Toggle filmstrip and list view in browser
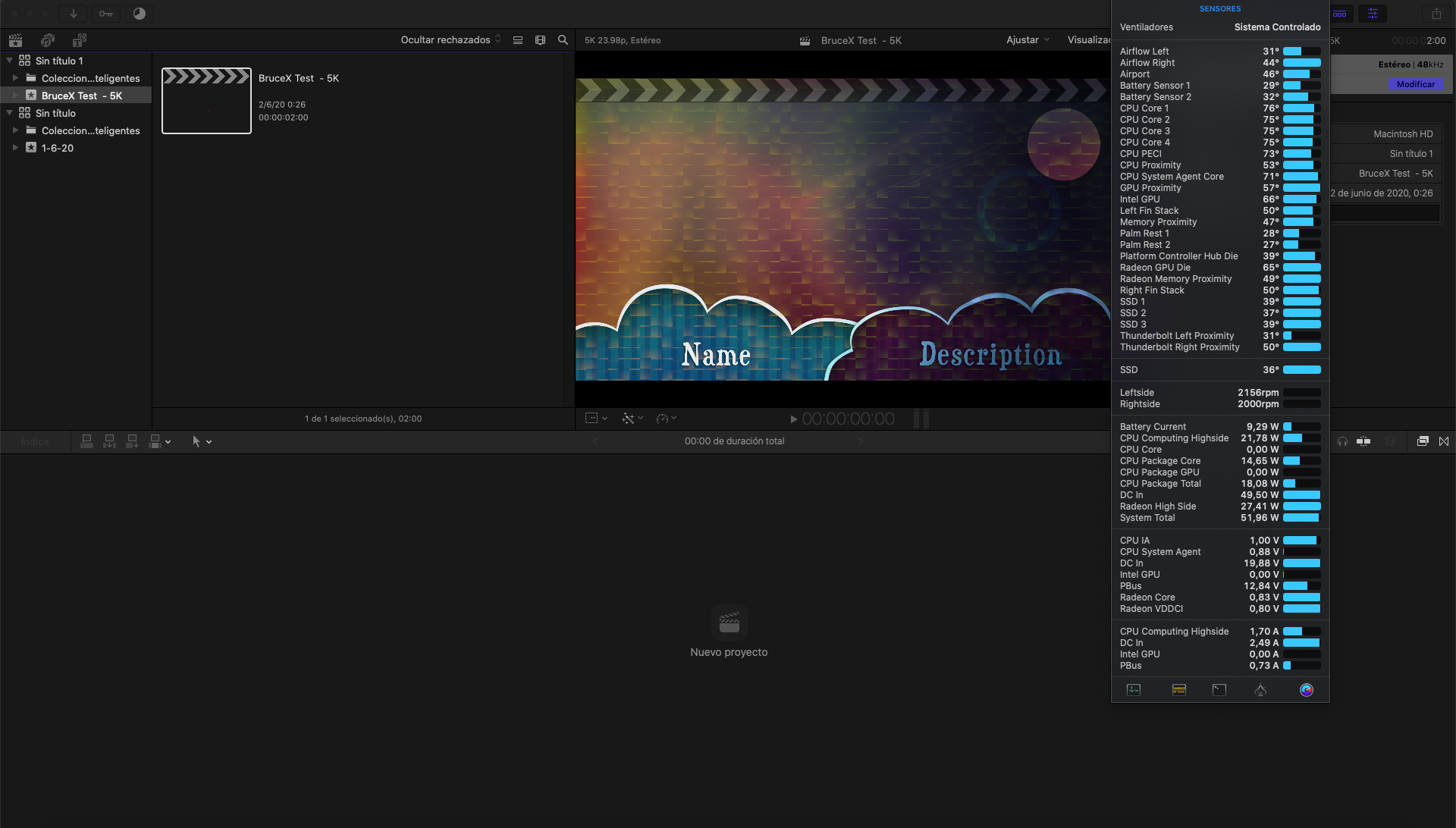The height and width of the screenshot is (828, 1456). tap(518, 40)
